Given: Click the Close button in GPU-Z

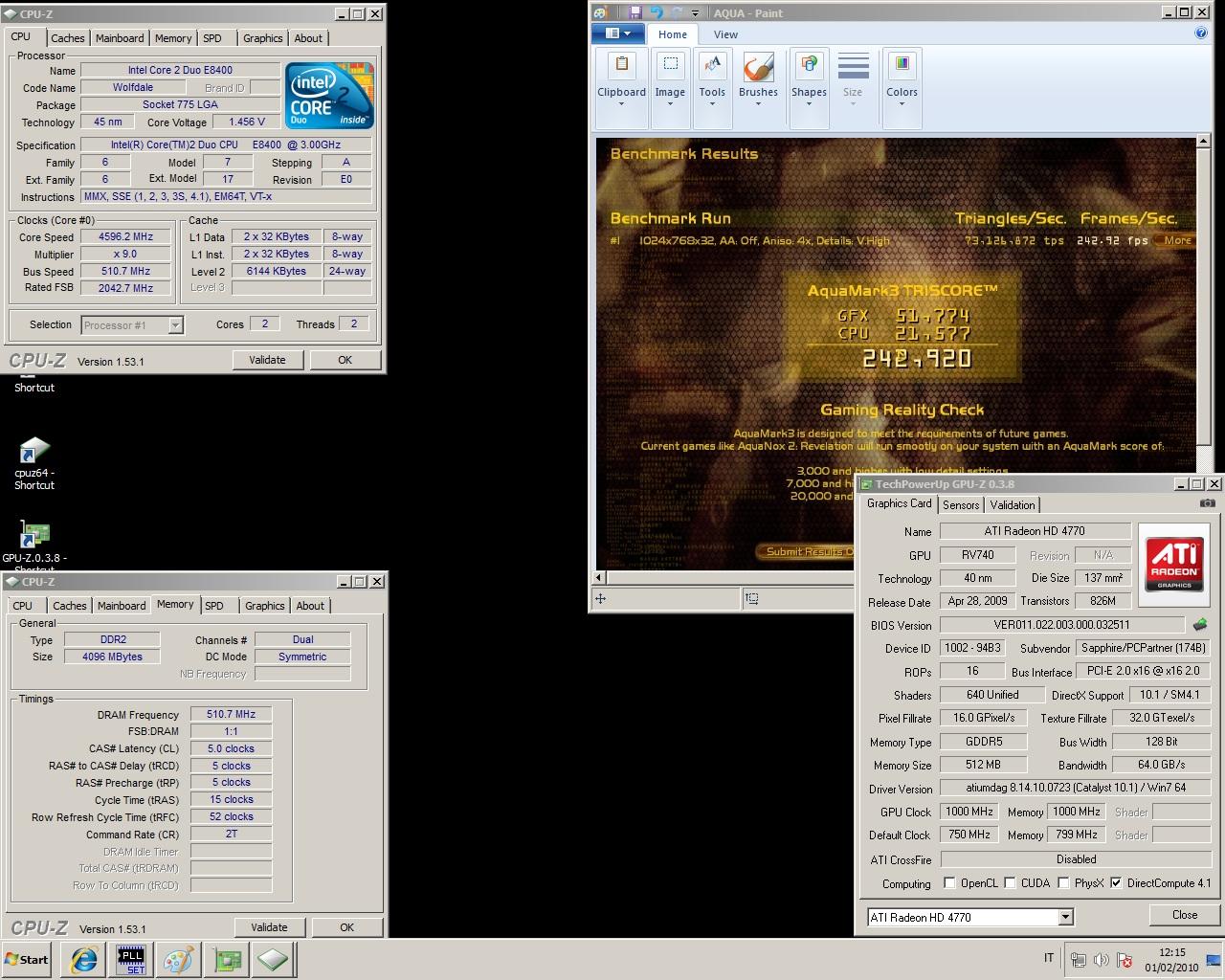Looking at the screenshot, I should 1185,915.
